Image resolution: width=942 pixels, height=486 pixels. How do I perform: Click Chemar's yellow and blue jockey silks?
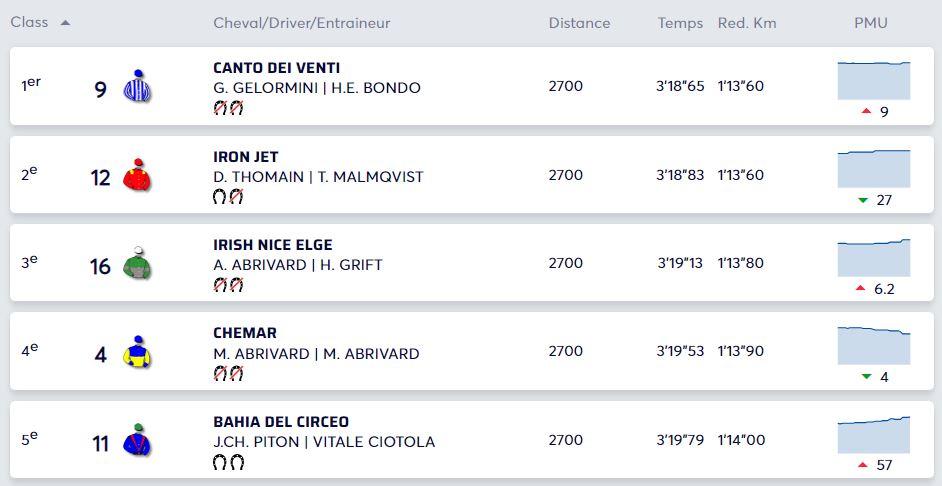pyautogui.click(x=136, y=351)
